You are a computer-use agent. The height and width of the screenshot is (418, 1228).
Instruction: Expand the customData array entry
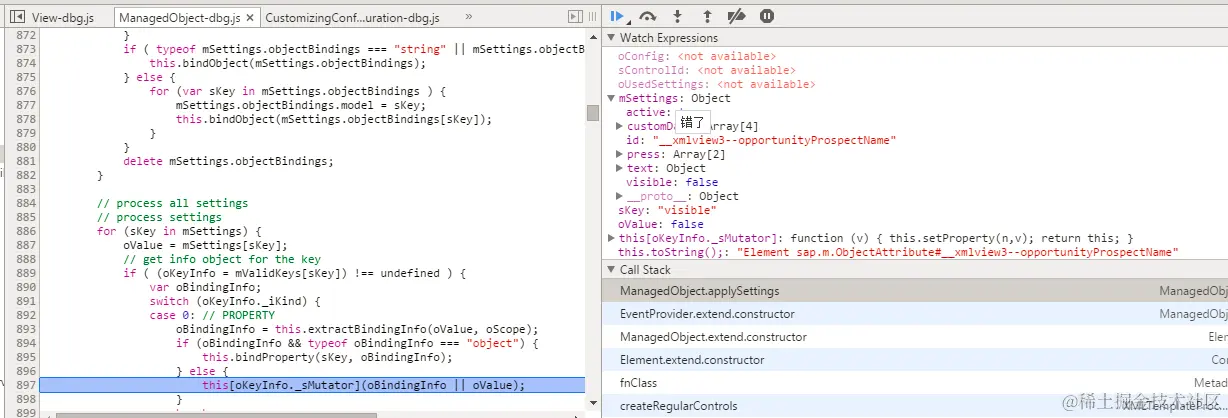pos(620,126)
